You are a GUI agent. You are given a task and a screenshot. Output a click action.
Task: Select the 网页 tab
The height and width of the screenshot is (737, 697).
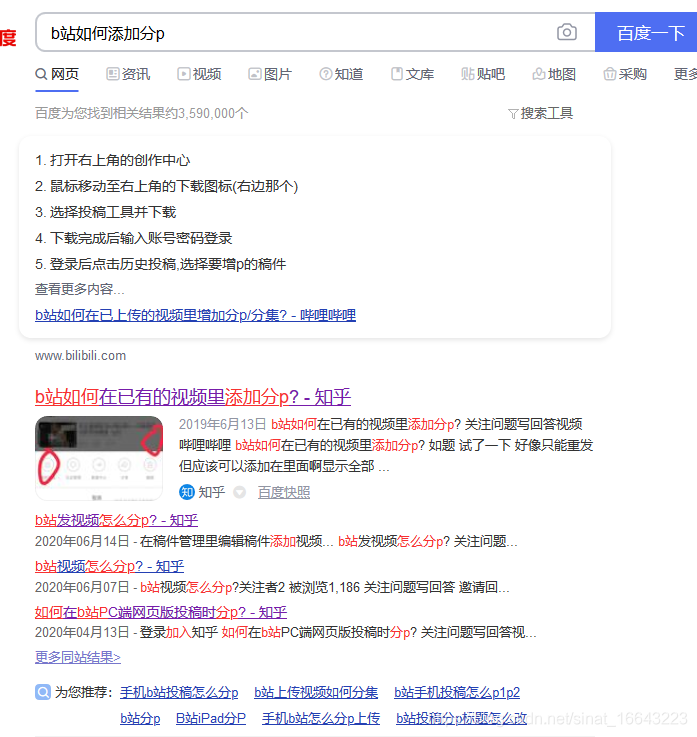point(57,74)
